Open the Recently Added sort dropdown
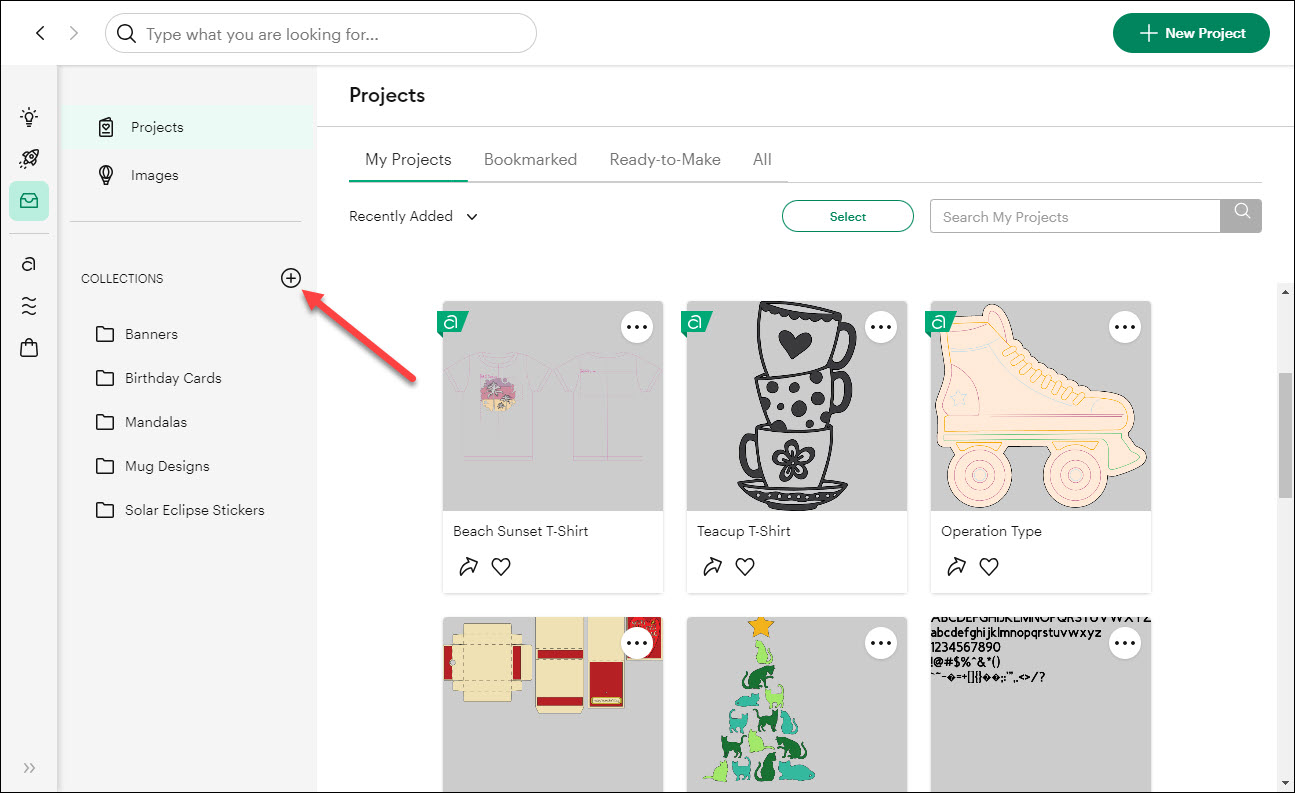This screenshot has width=1295, height=793. coord(413,216)
